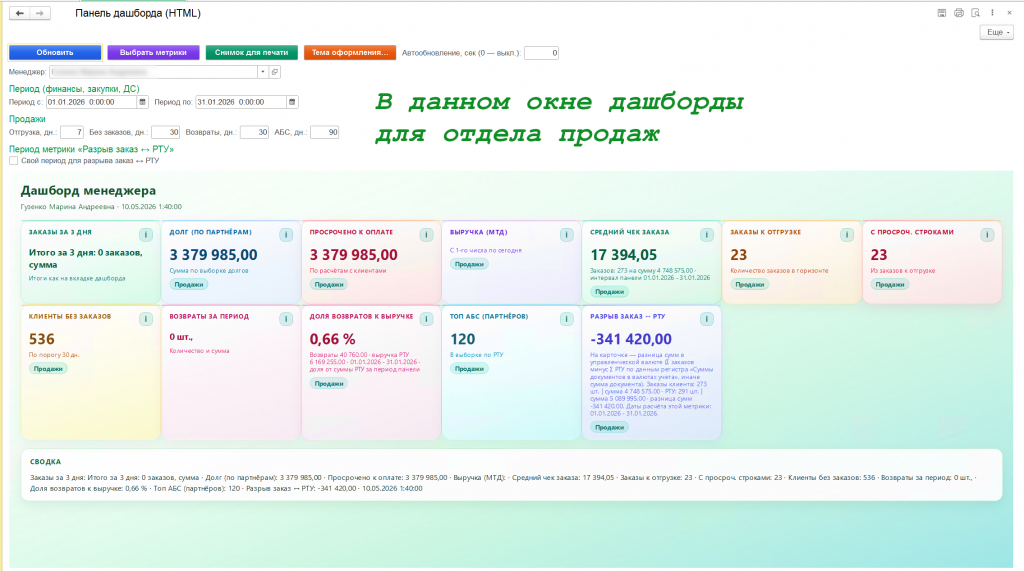Image resolution: width=1024 pixels, height=571 pixels.
Task: Show info for 'С просроч. строками' card
Action: [x=987, y=235]
